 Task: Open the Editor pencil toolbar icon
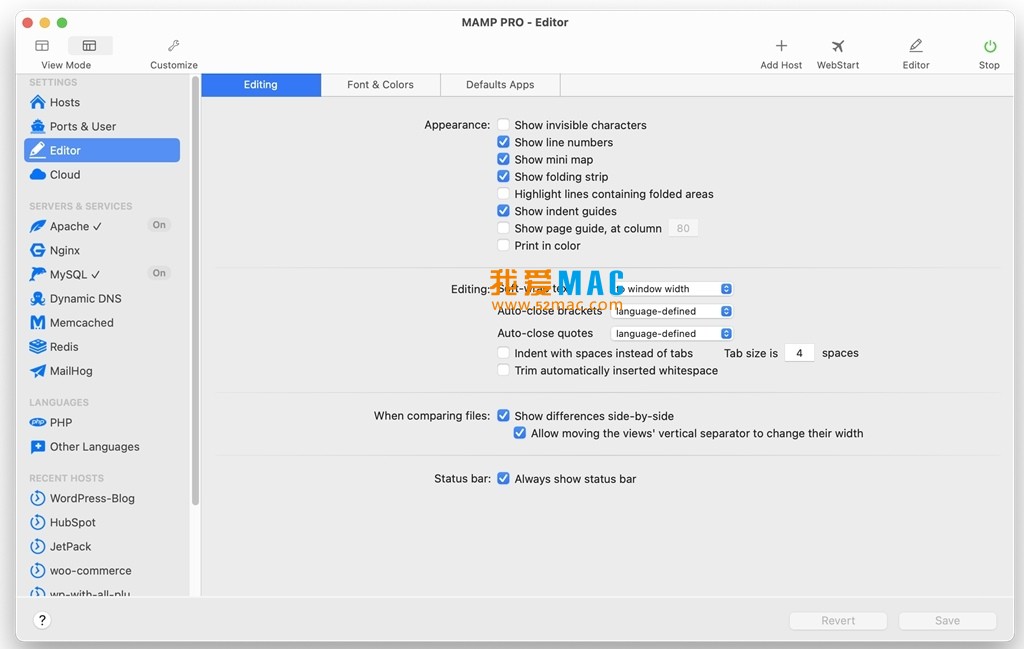[x=916, y=46]
